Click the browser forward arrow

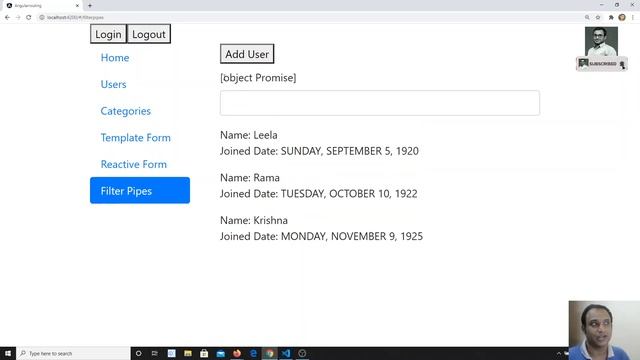tap(18, 18)
